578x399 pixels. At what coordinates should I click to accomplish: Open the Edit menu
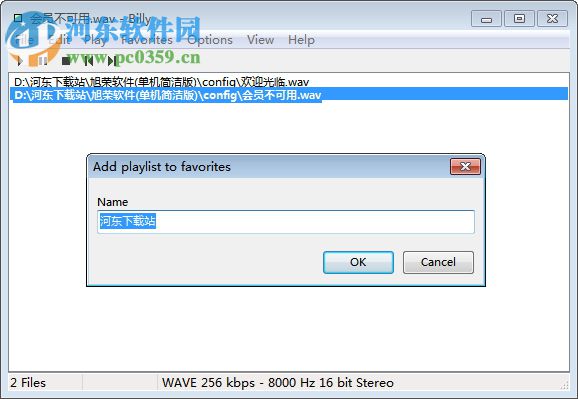(59, 40)
